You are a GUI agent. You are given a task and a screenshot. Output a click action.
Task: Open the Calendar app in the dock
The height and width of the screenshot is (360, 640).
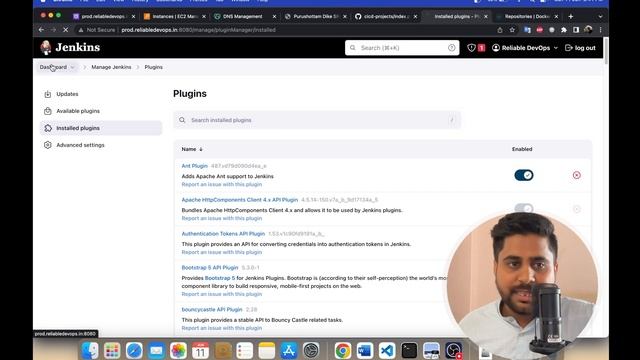200,350
